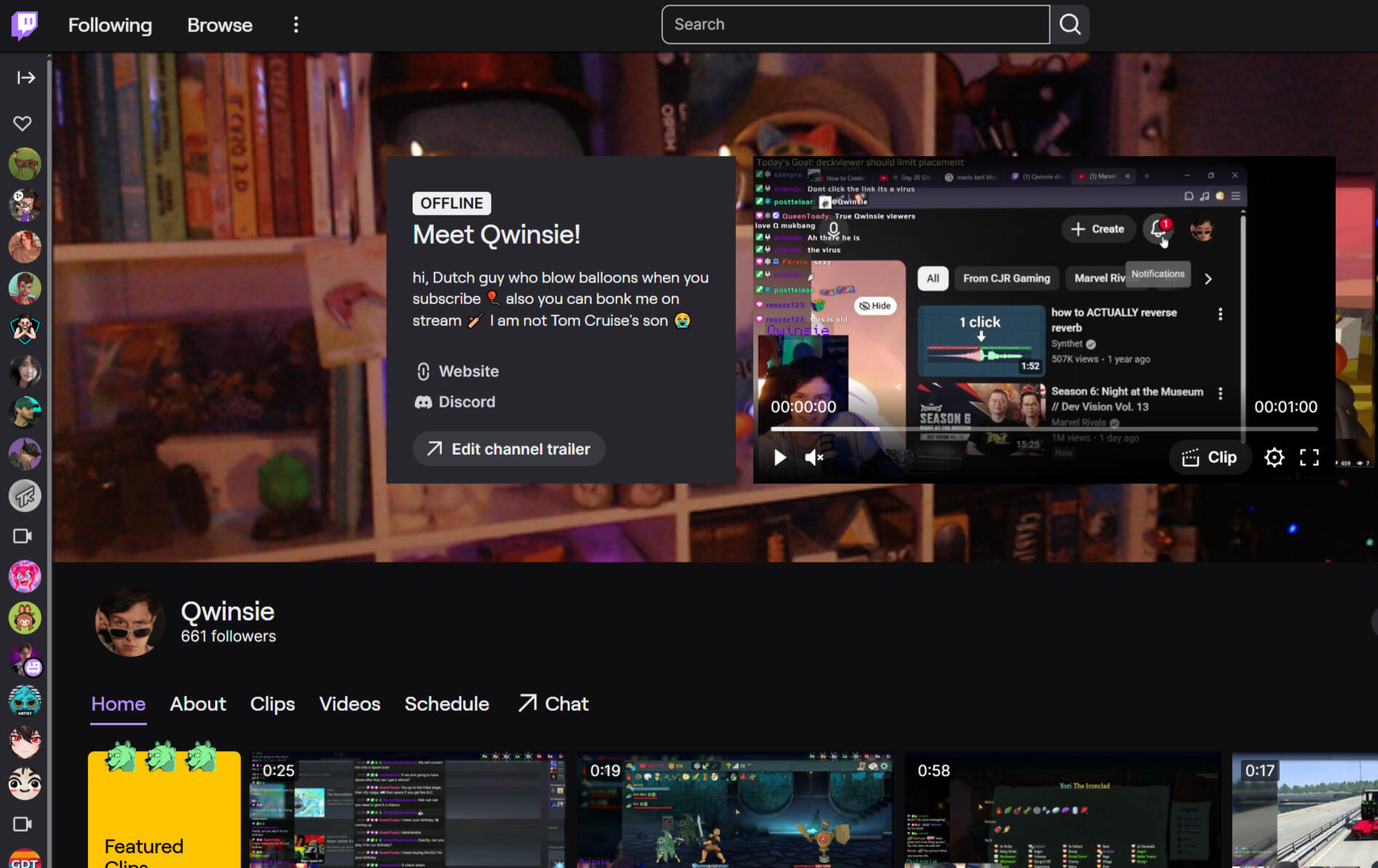Open the Featured Clips yellow card
The width and height of the screenshot is (1378, 868).
[x=165, y=809]
